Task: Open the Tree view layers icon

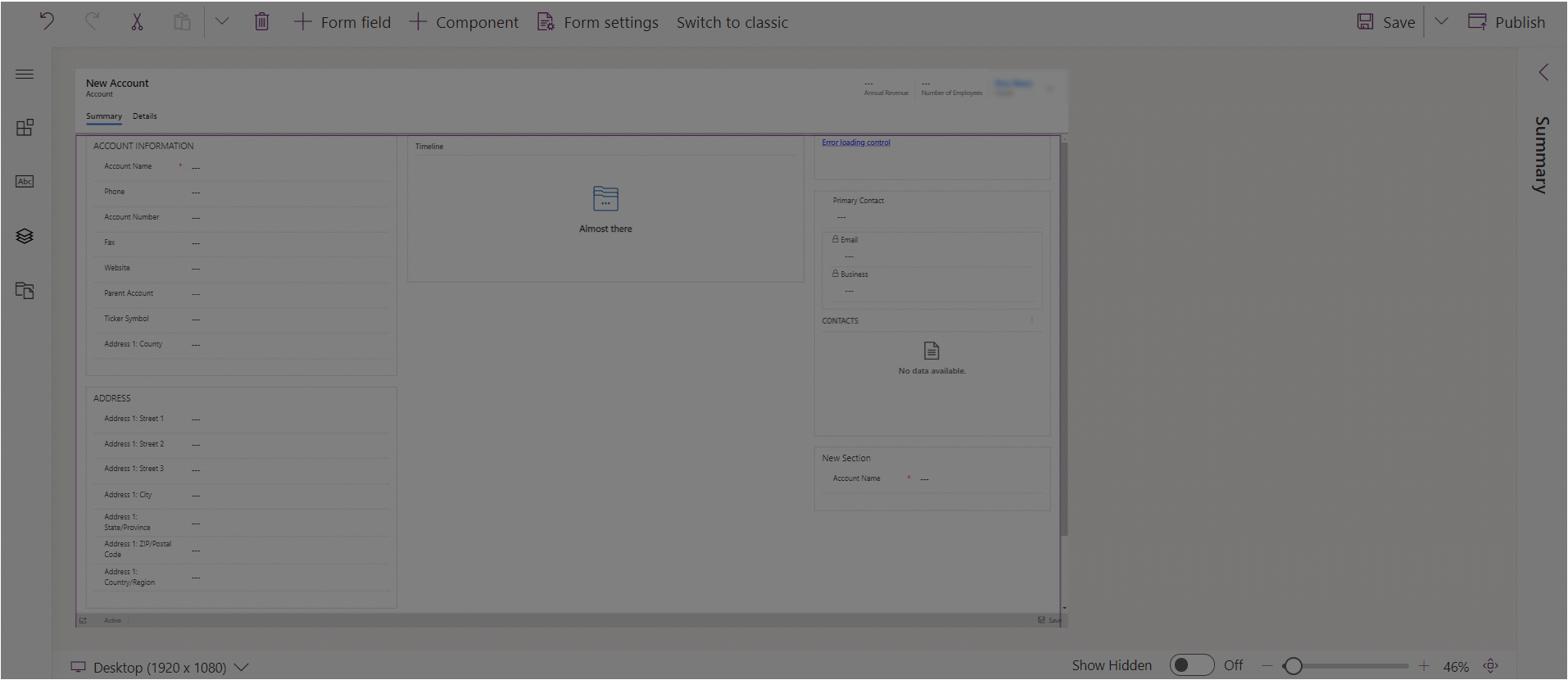Action: point(25,236)
